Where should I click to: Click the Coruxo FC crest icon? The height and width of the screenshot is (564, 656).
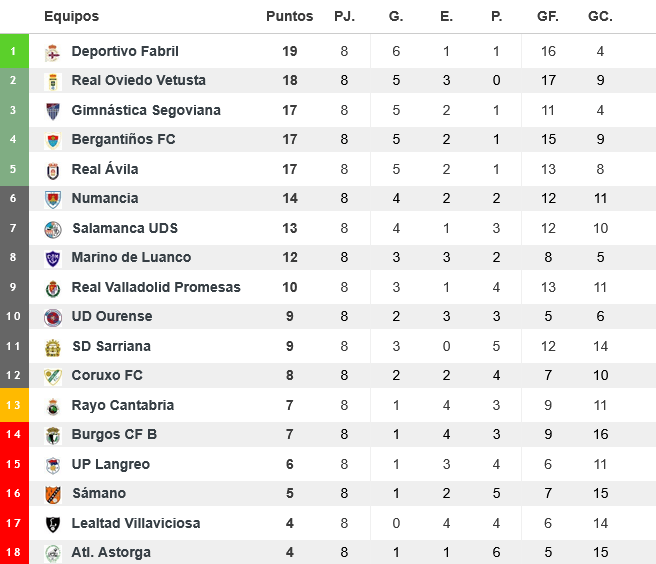point(53,376)
